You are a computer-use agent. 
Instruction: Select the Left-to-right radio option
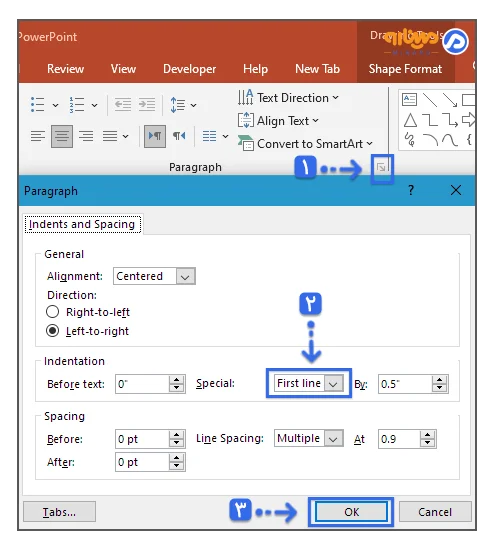point(53,331)
